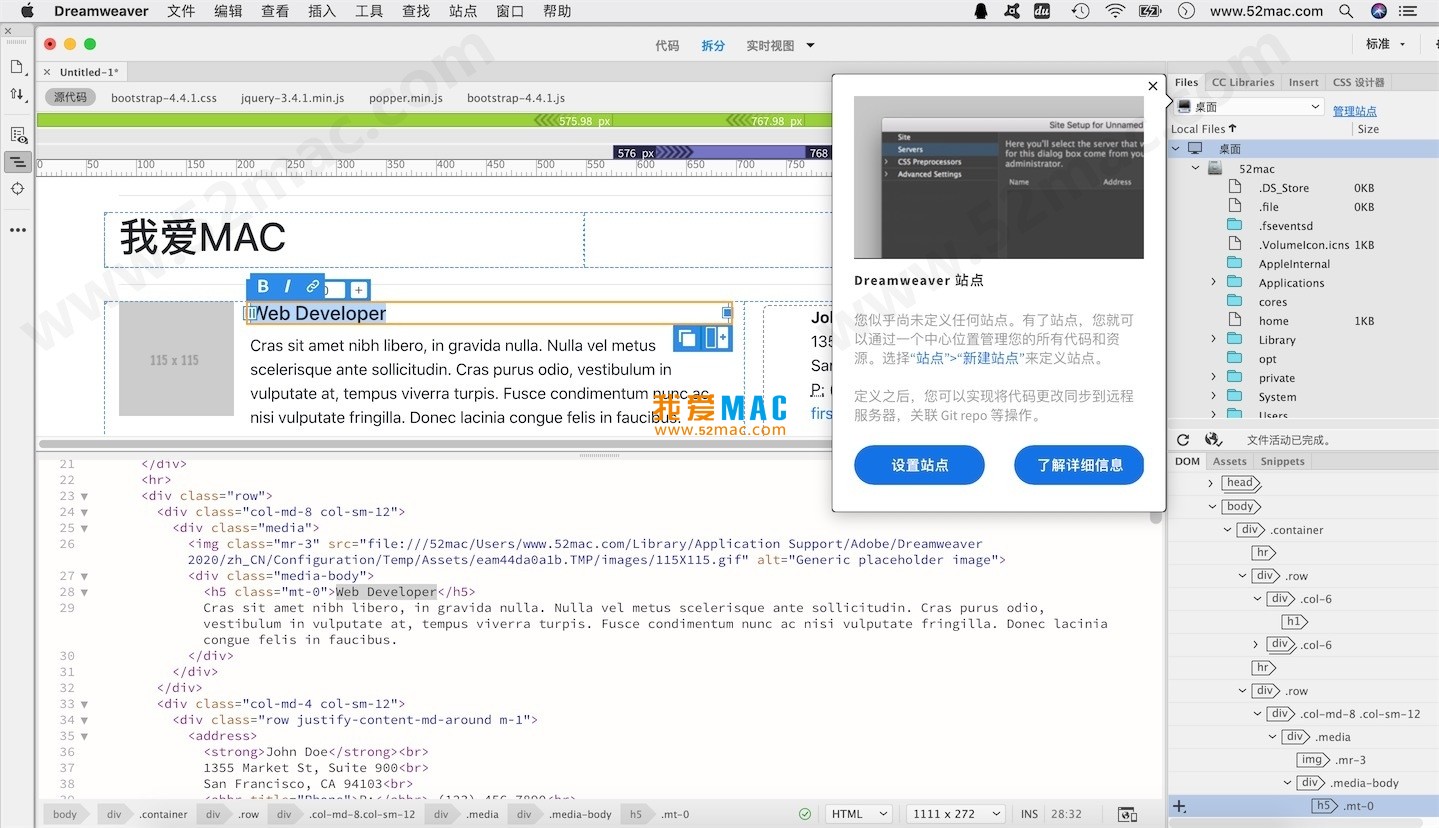1439x828 pixels.
Task: Click the Time Machine clock icon
Action: coord(1080,11)
